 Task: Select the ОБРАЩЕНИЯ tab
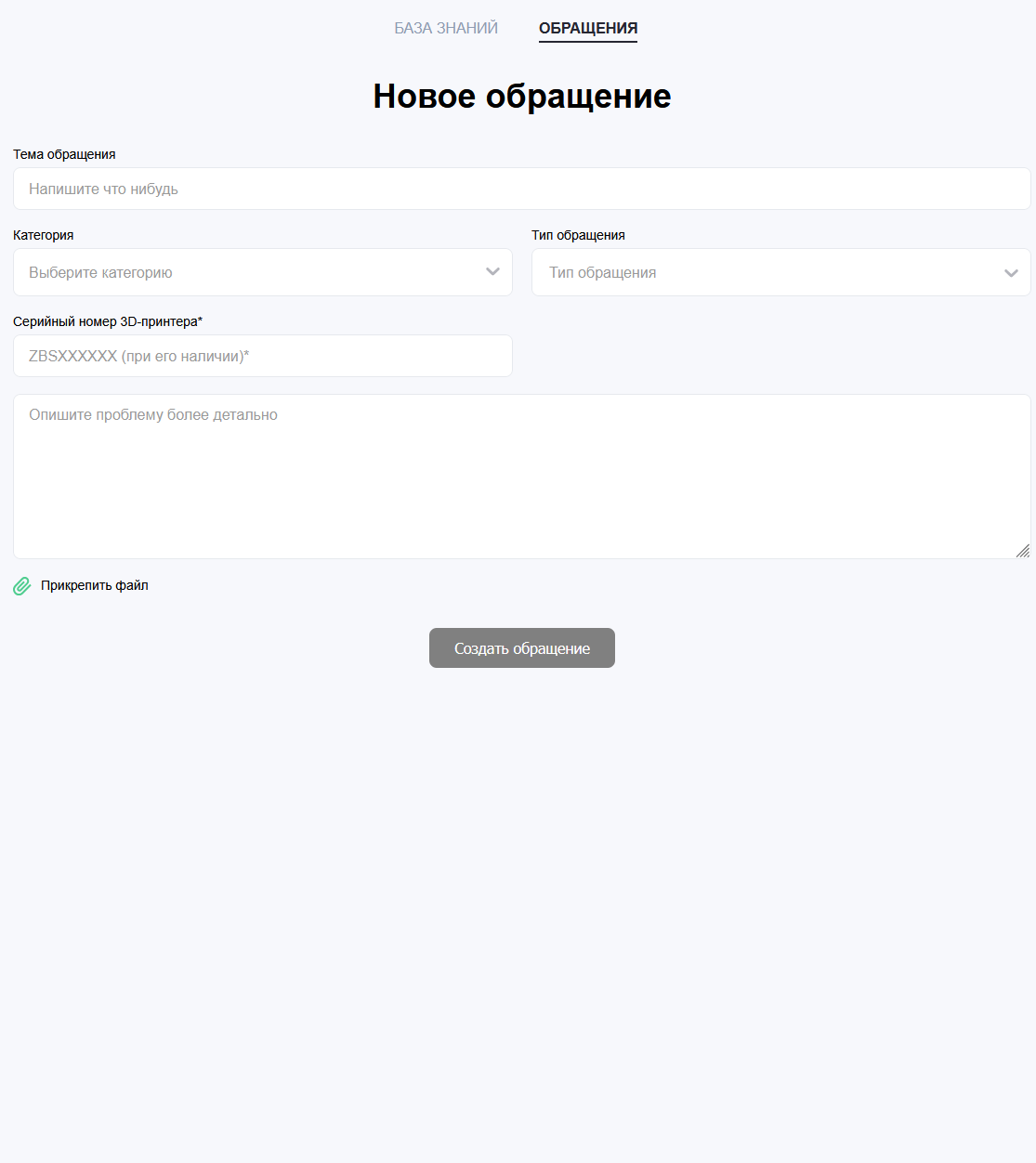click(588, 28)
